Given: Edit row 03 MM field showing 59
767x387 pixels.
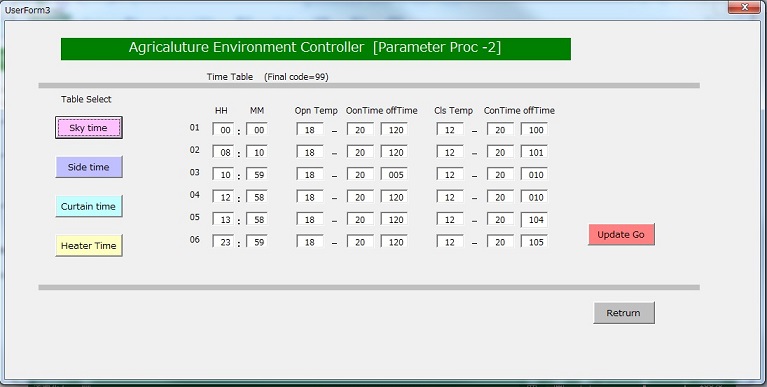Looking at the screenshot, I should point(257,175).
